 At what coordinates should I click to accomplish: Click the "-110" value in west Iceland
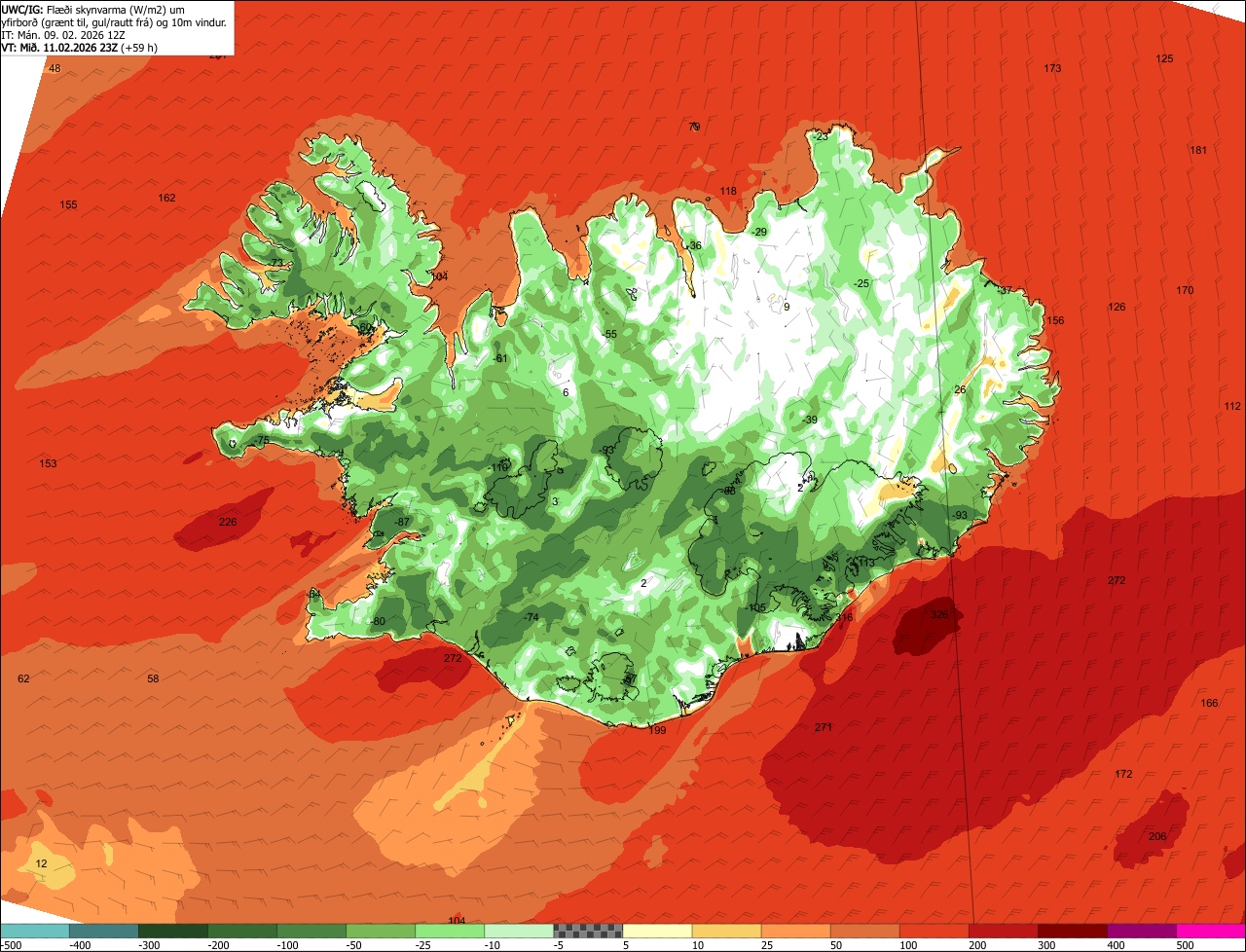point(498,467)
